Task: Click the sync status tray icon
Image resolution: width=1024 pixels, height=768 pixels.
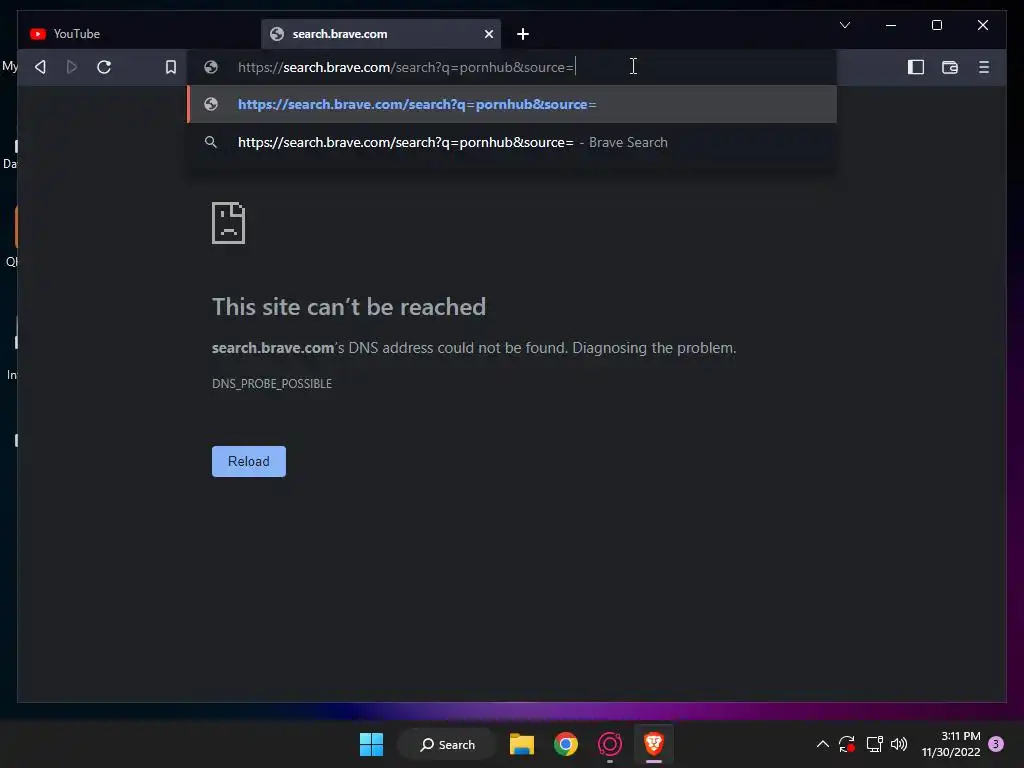Action: click(847, 744)
